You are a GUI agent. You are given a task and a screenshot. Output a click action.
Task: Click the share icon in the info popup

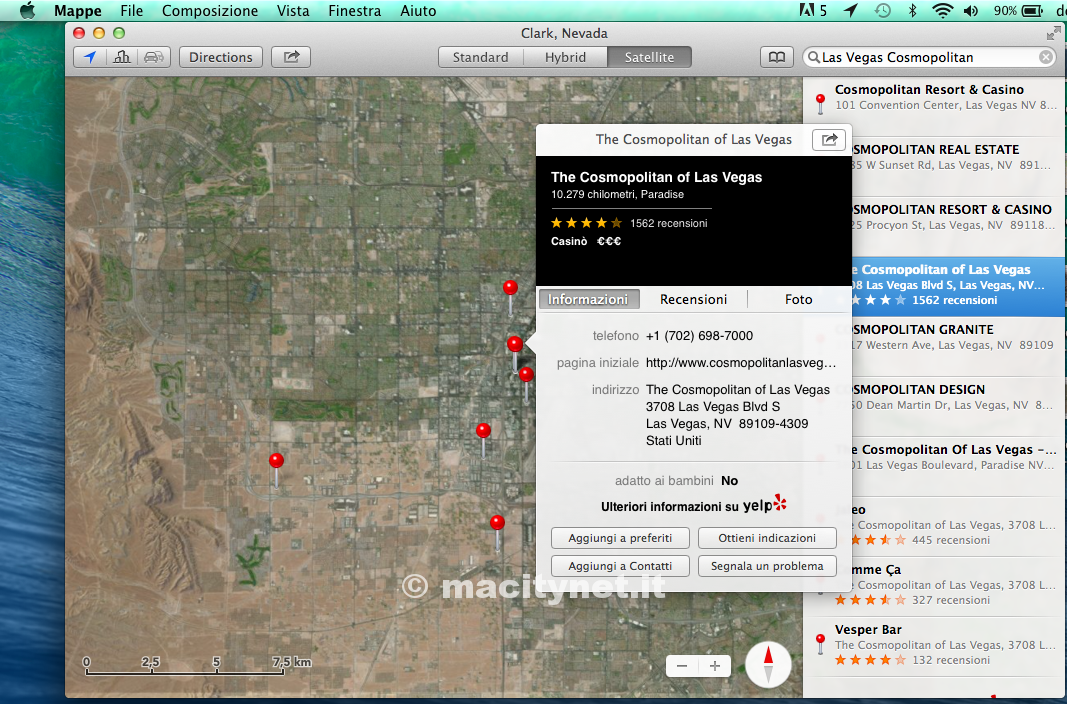(829, 139)
